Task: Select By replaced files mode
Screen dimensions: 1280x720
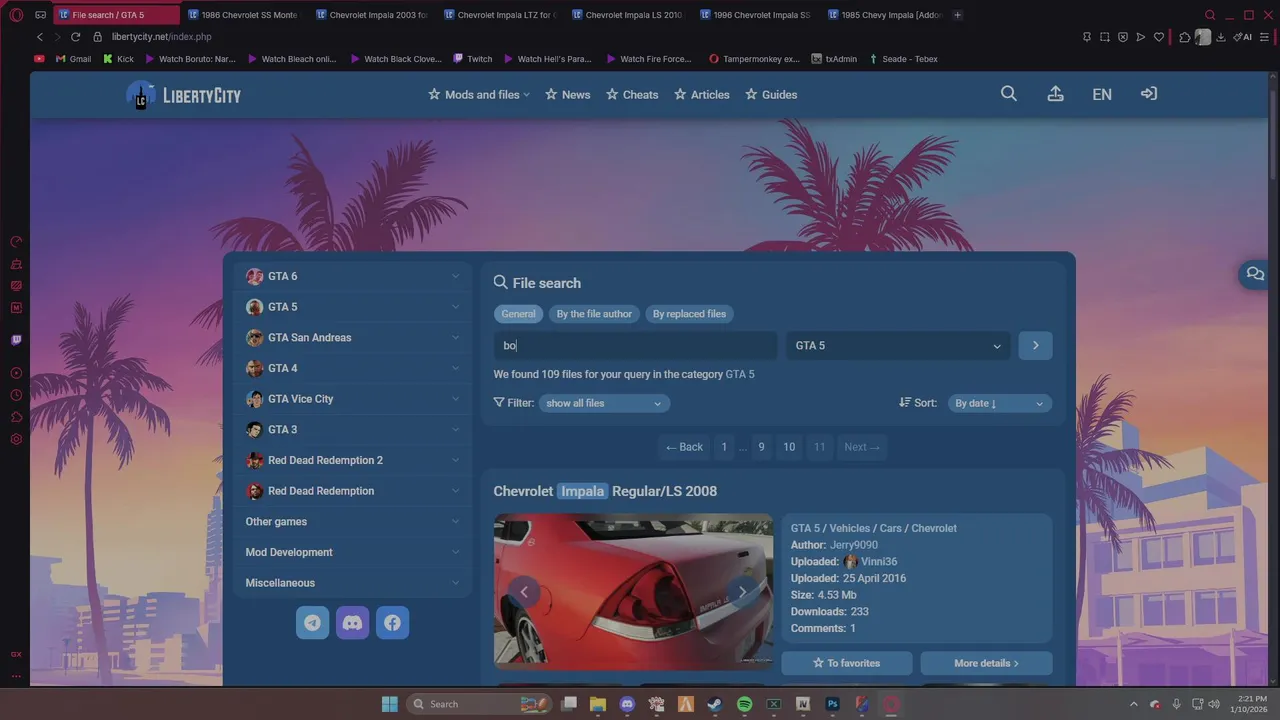Action: tap(689, 314)
